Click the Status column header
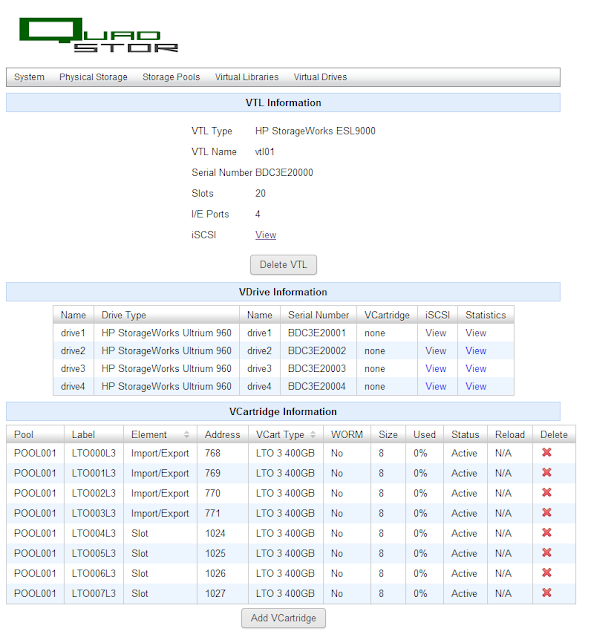 (465, 435)
